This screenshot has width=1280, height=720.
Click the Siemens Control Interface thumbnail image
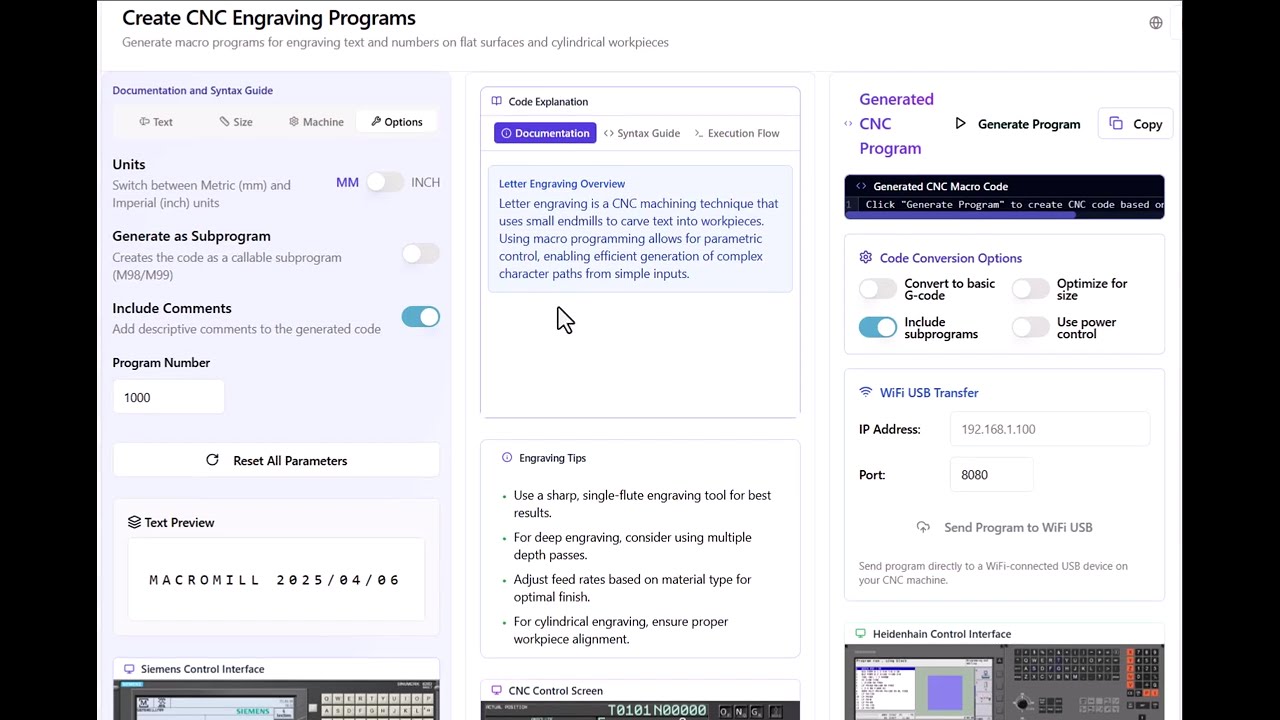point(276,700)
